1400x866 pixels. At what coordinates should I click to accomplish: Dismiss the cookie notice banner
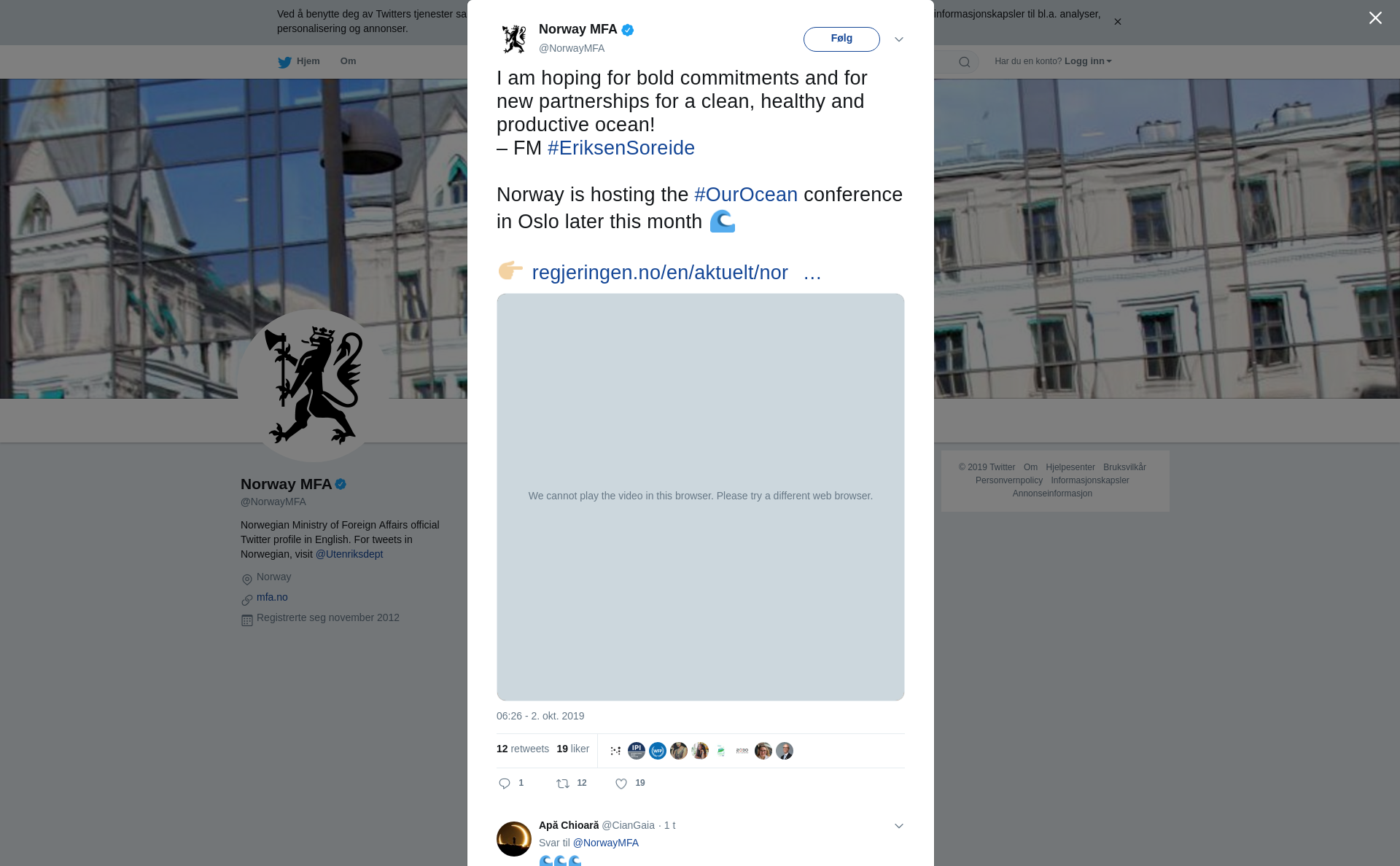coord(1118,22)
